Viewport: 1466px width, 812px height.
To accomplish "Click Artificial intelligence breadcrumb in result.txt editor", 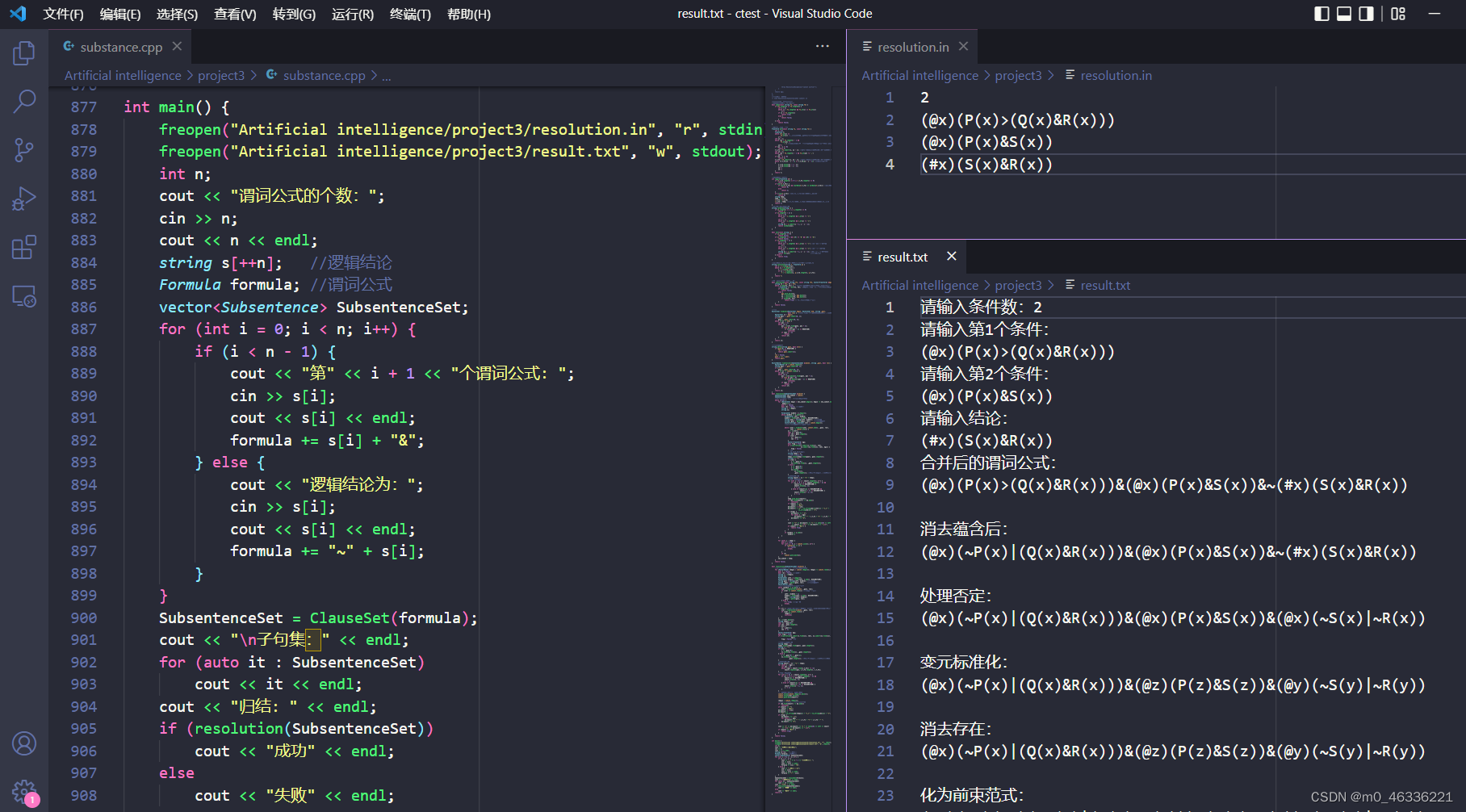I will pos(919,285).
